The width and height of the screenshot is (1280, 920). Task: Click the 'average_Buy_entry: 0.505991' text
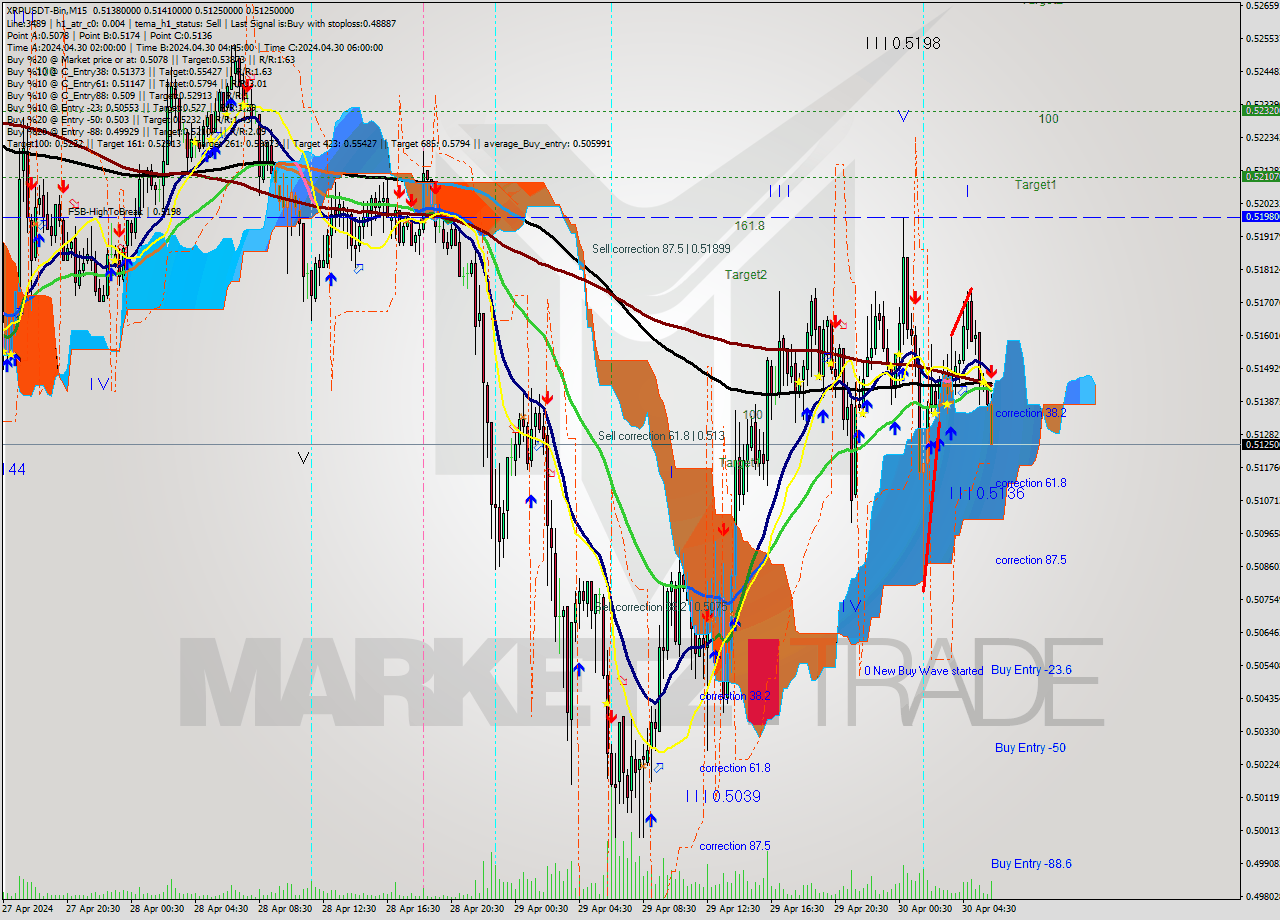coord(547,144)
